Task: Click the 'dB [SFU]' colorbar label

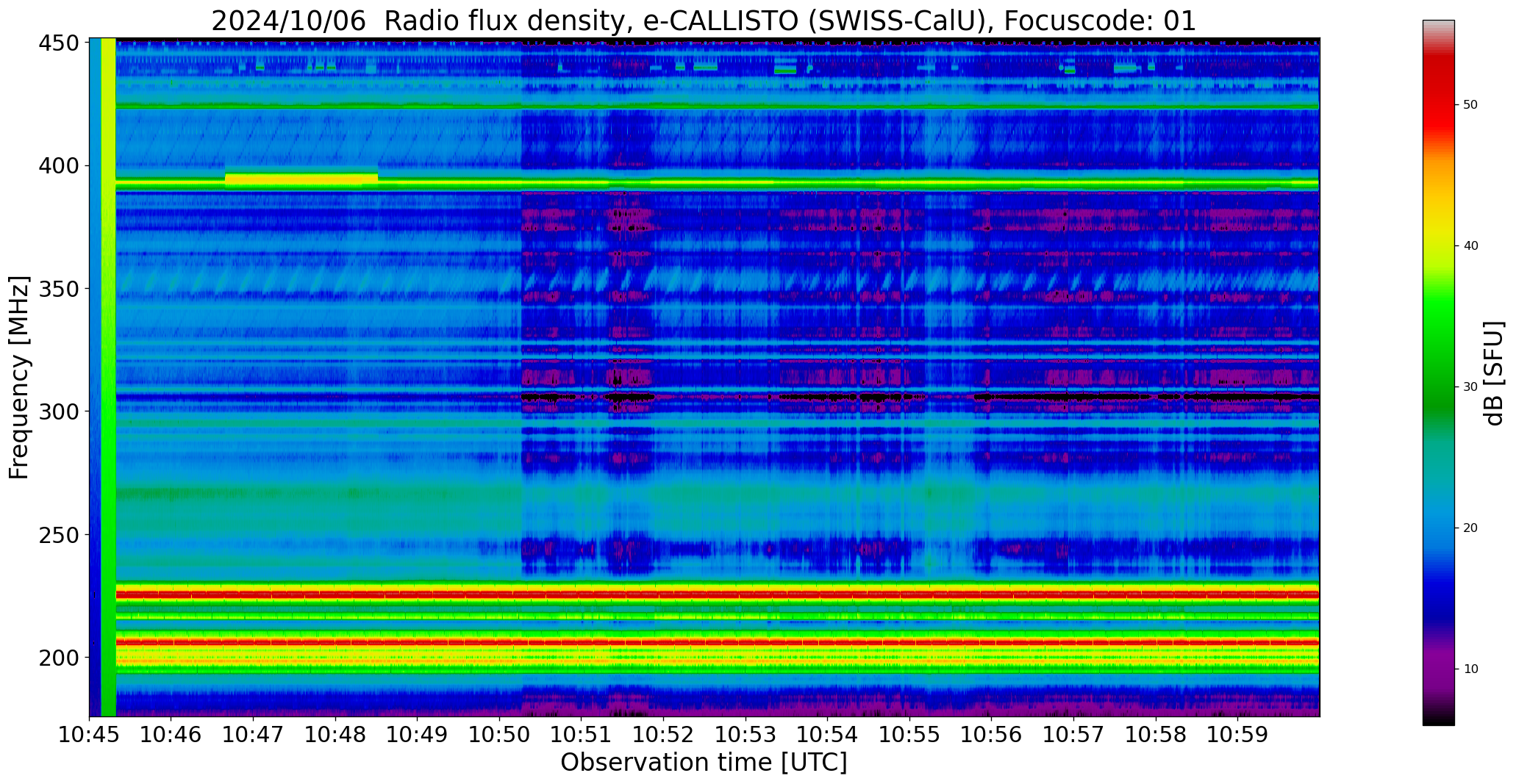Action: point(1494,373)
